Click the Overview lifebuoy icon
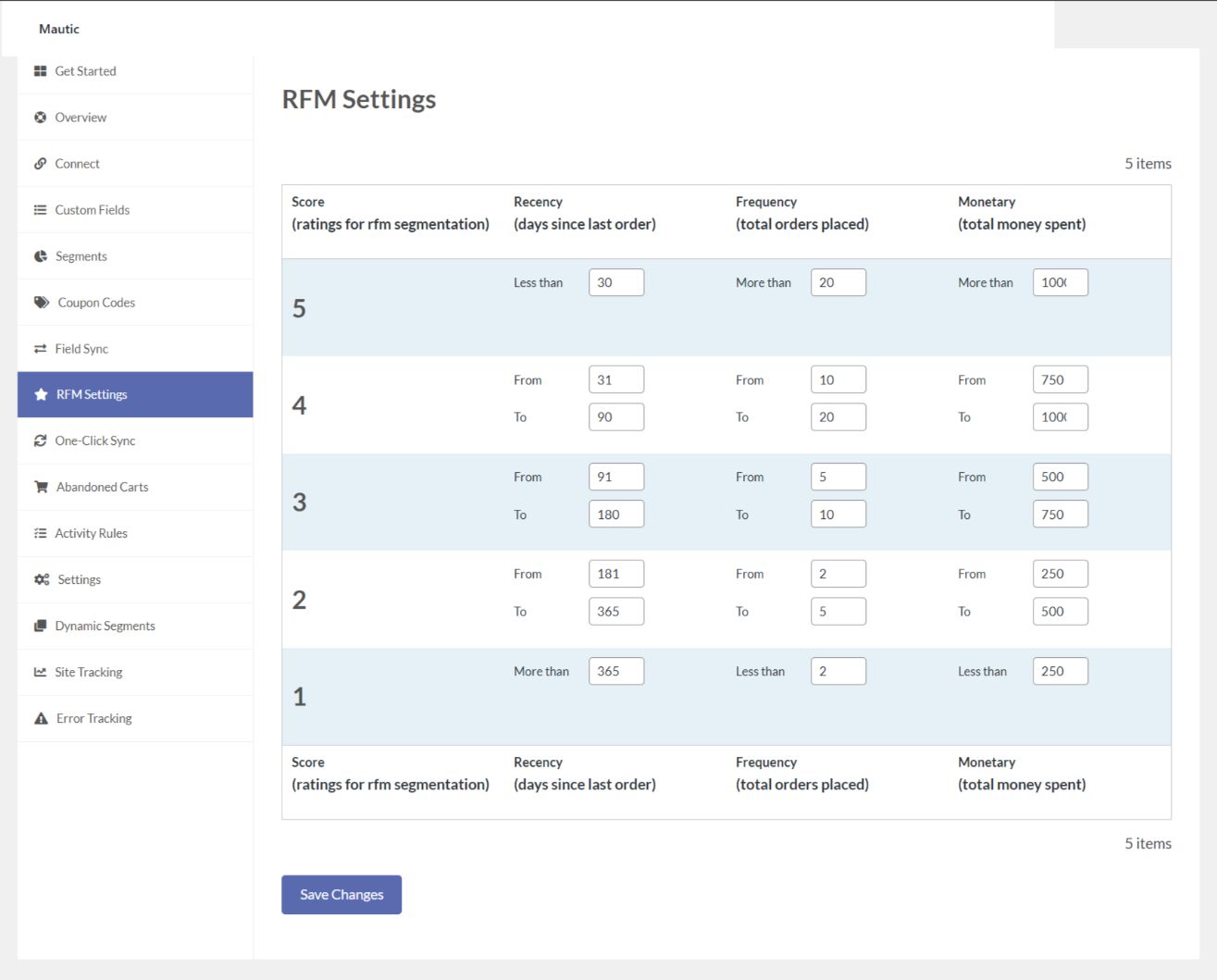This screenshot has height=980, width=1217. click(40, 118)
